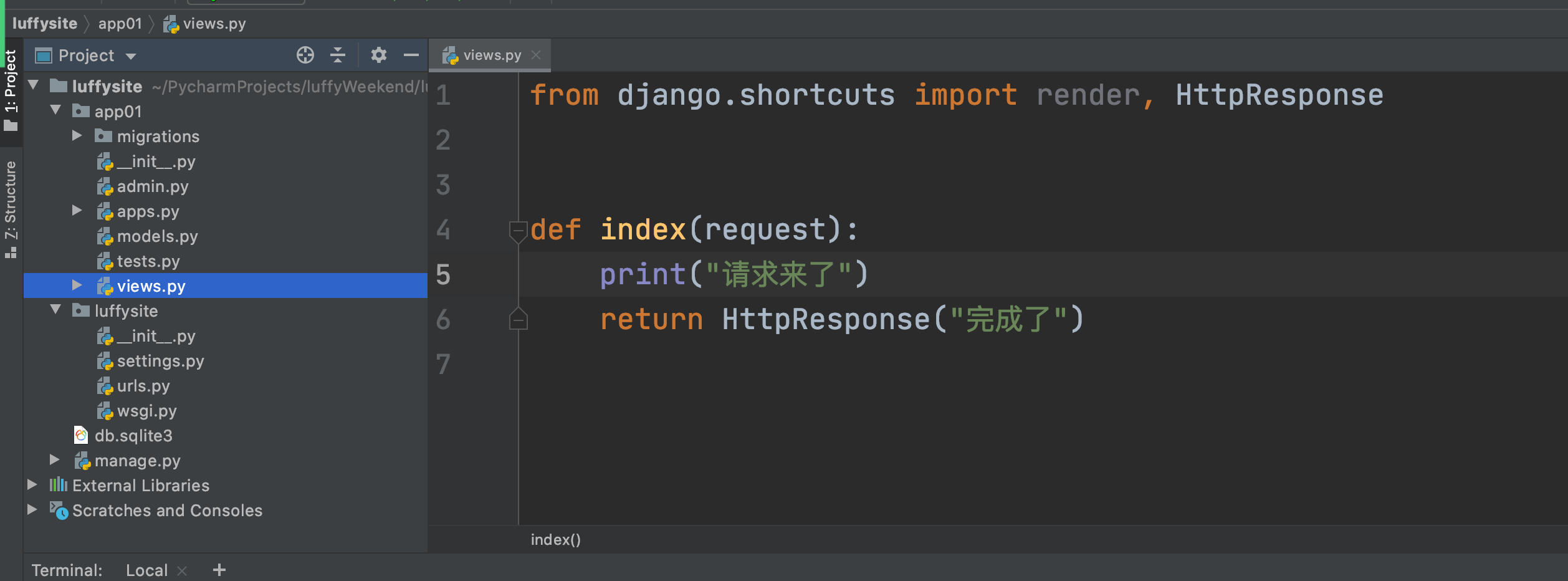
Task: Close the views.py editor tab
Action: (536, 55)
